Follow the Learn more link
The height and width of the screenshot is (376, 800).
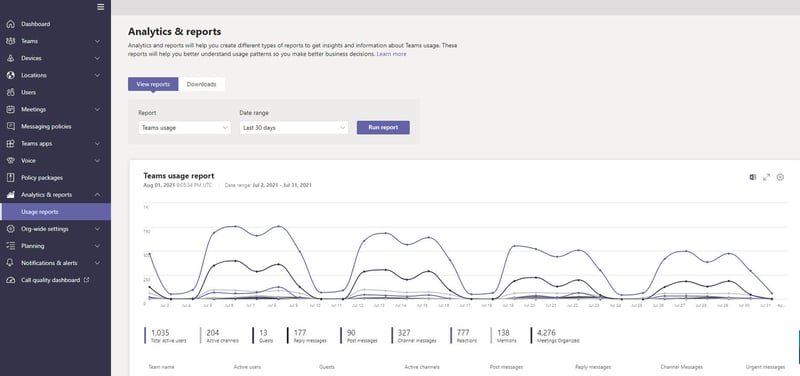coord(391,54)
